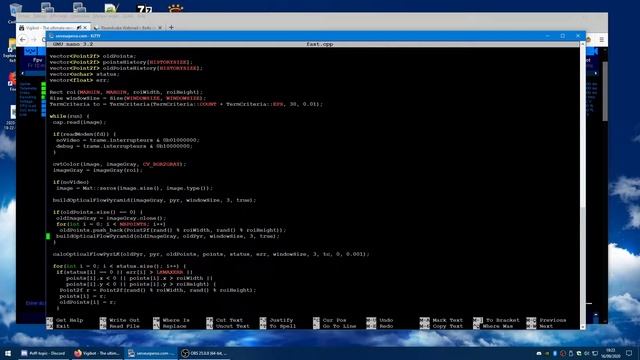Click the nano Read File shortcut
This screenshot has width=640, height=360.
point(124,327)
